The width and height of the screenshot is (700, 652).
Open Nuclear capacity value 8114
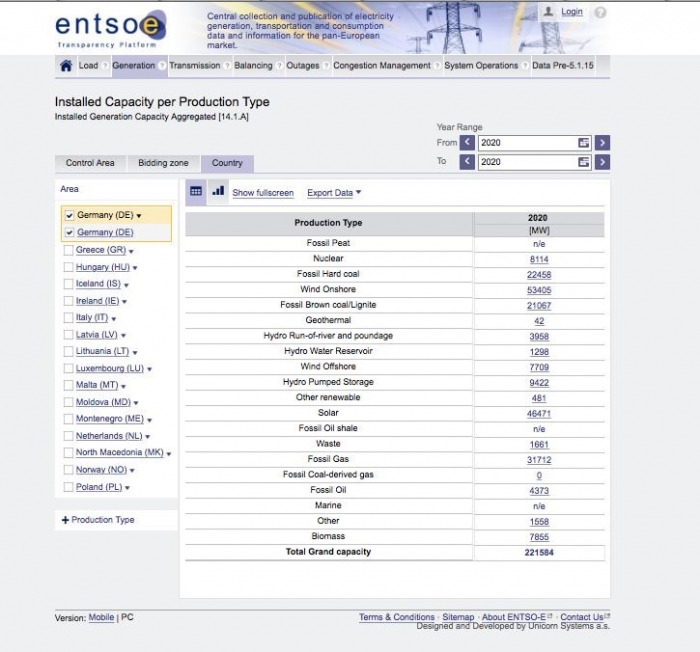click(539, 259)
